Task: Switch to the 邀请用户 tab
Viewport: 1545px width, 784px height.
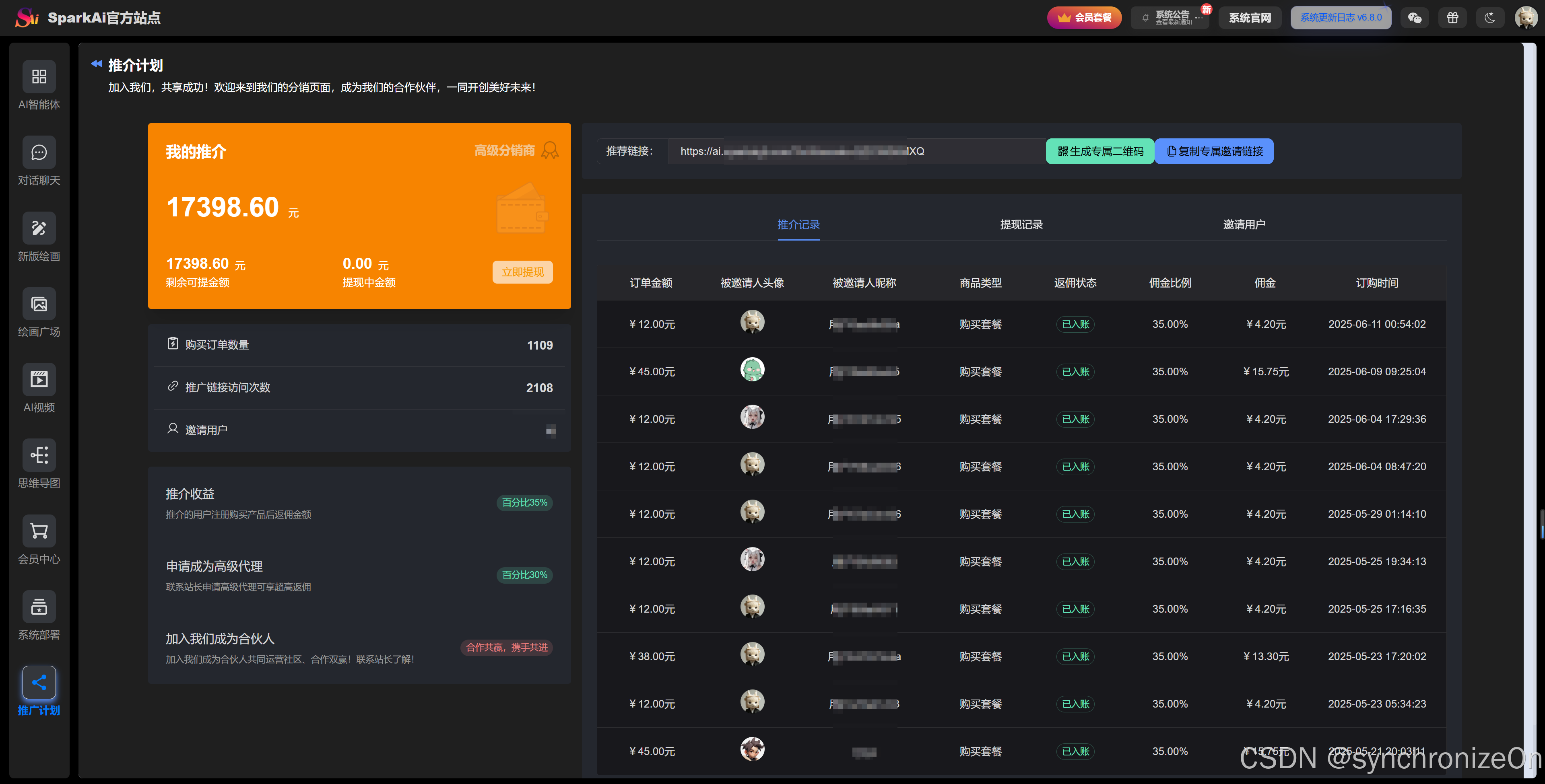Action: click(x=1244, y=225)
